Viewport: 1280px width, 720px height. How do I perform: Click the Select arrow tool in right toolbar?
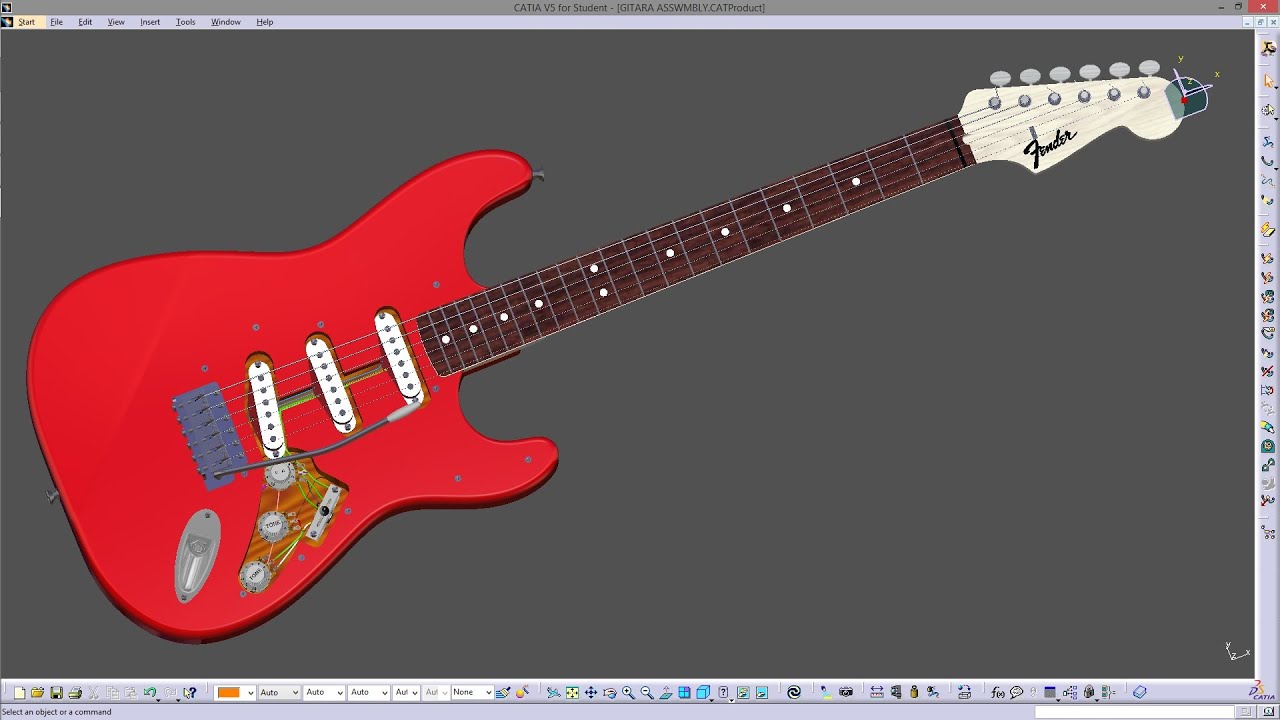coord(1269,81)
